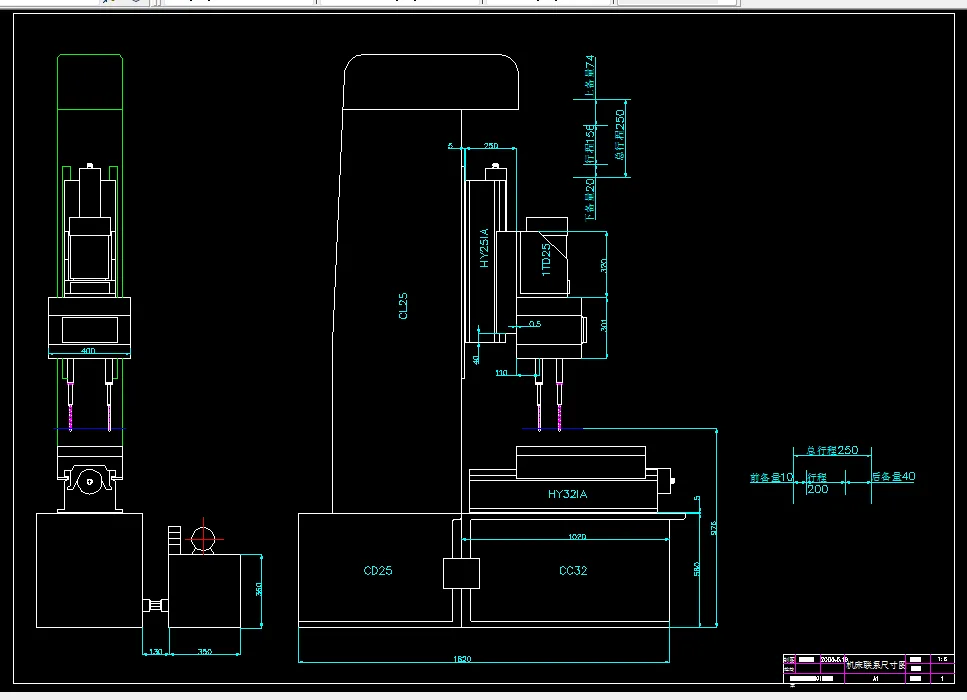Click the HY25IA slide label
This screenshot has width=967, height=700.
[484, 248]
